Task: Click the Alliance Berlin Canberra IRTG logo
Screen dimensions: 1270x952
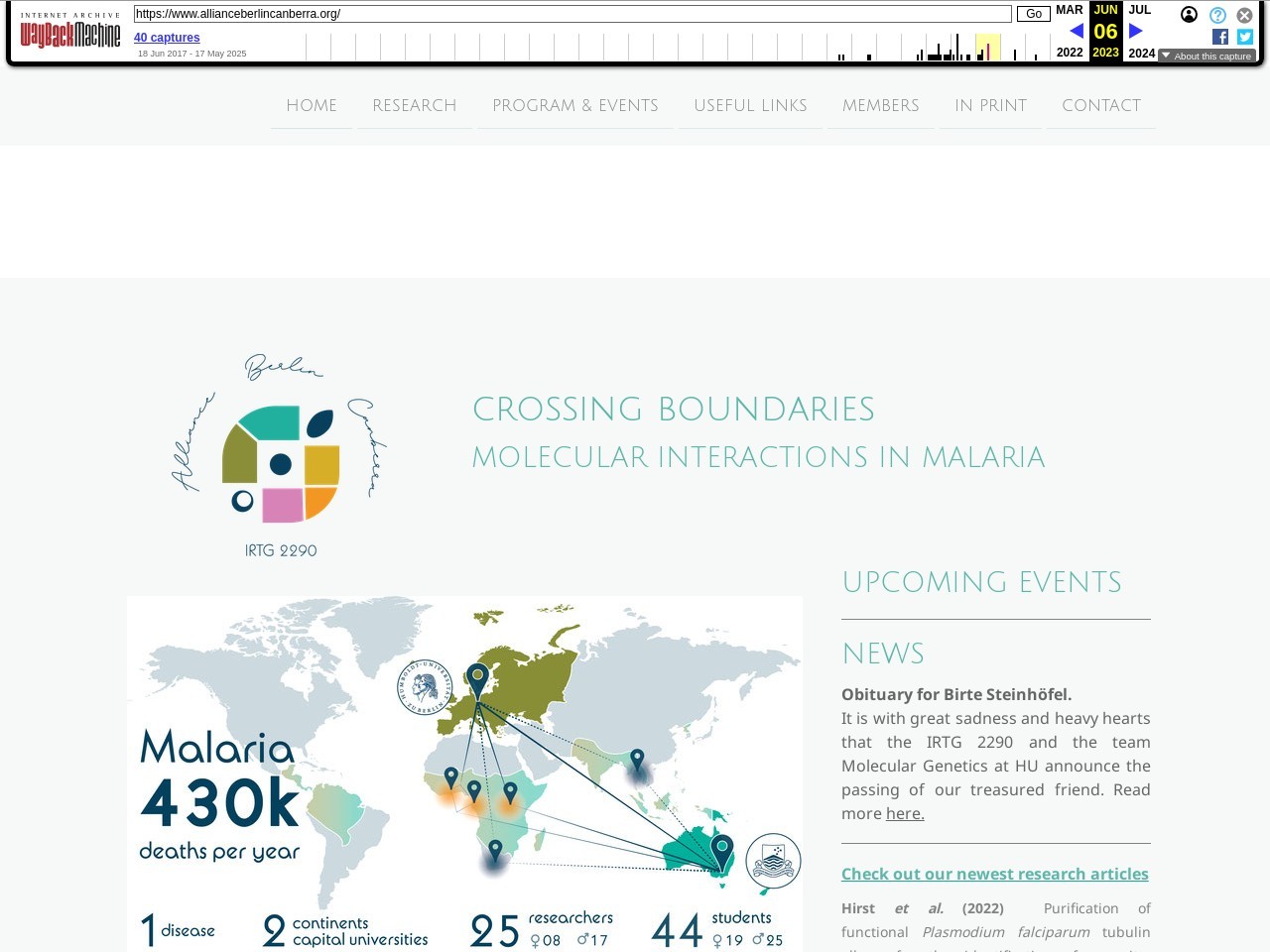Action: (280, 456)
